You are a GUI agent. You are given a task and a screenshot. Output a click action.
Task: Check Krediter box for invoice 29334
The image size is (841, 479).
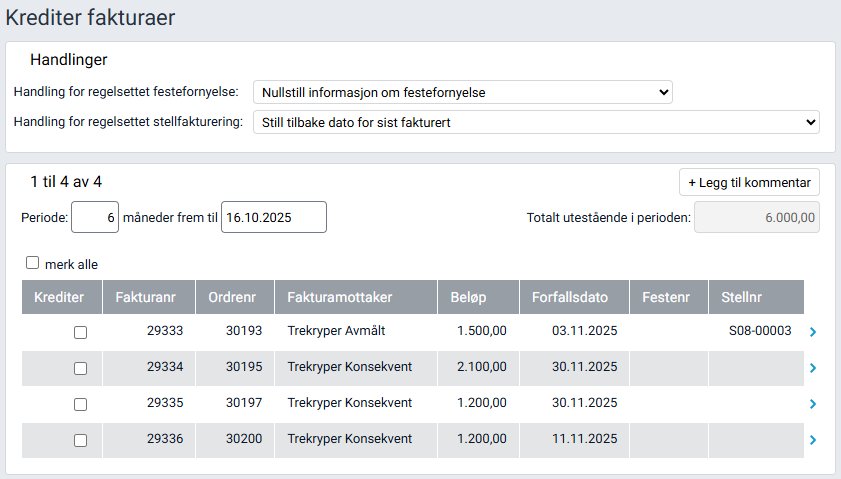(80, 369)
